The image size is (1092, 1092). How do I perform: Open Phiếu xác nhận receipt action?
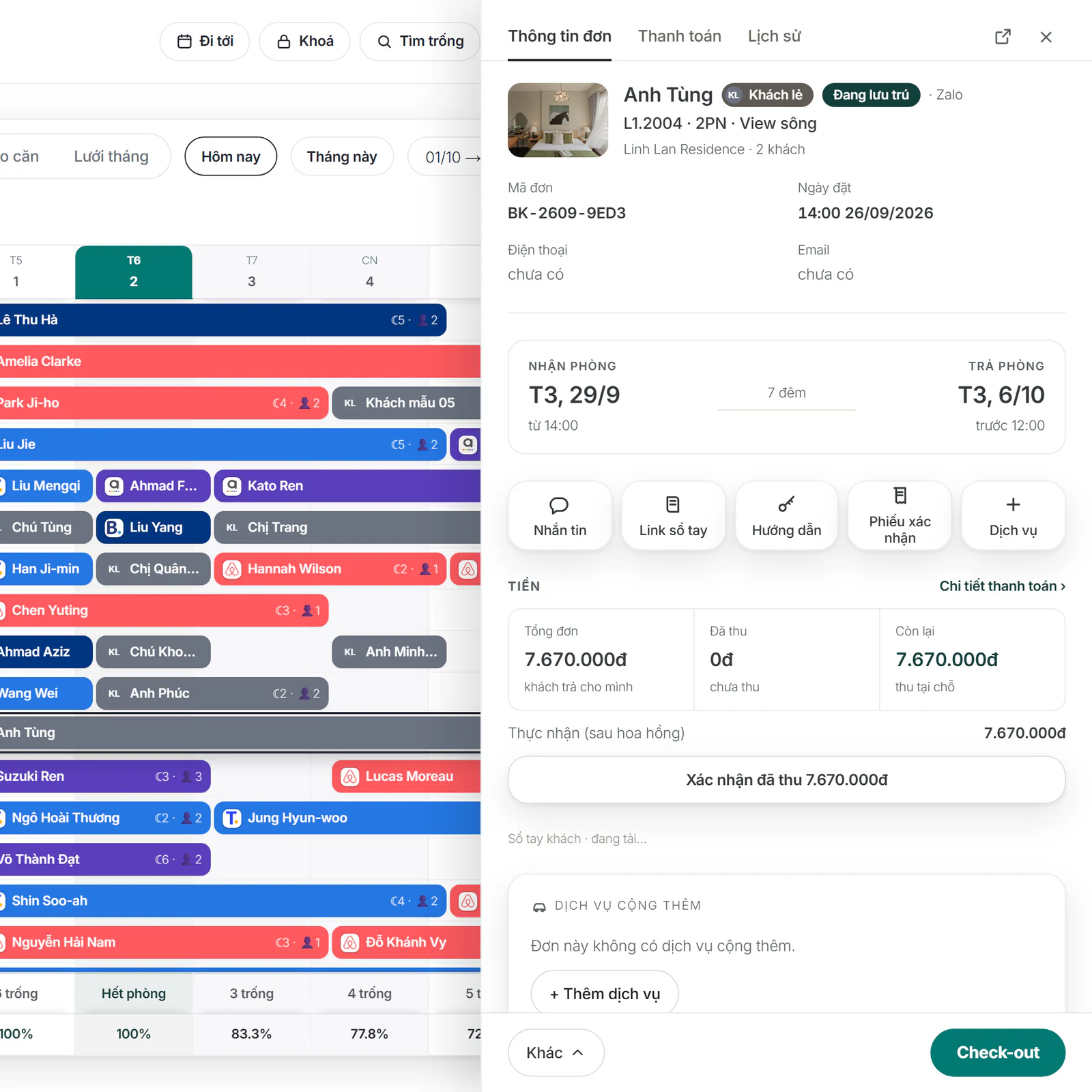coord(900,515)
